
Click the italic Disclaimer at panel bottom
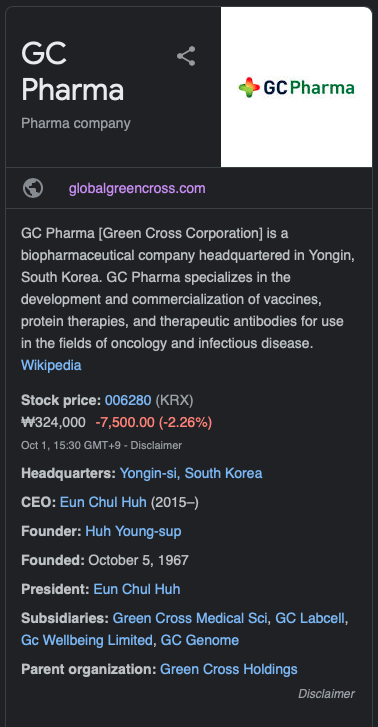[x=327, y=694]
